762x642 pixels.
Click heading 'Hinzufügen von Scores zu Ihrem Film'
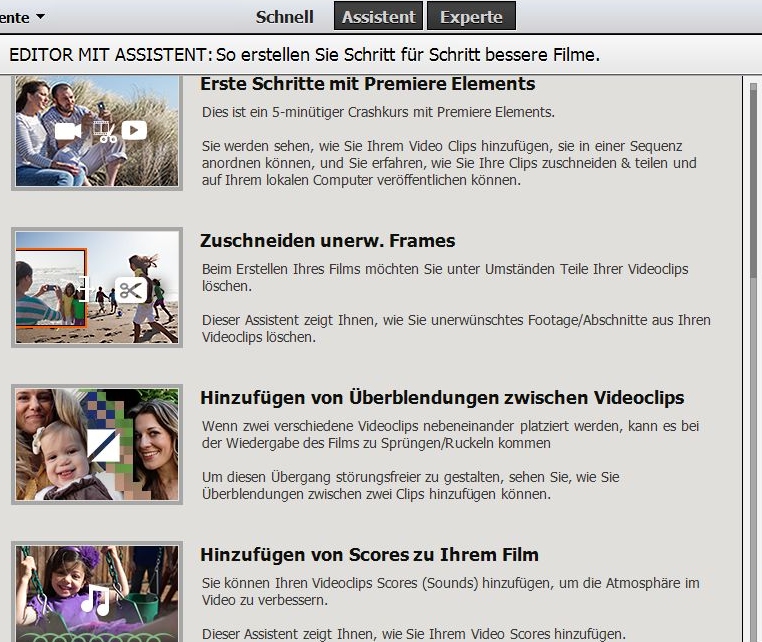369,555
